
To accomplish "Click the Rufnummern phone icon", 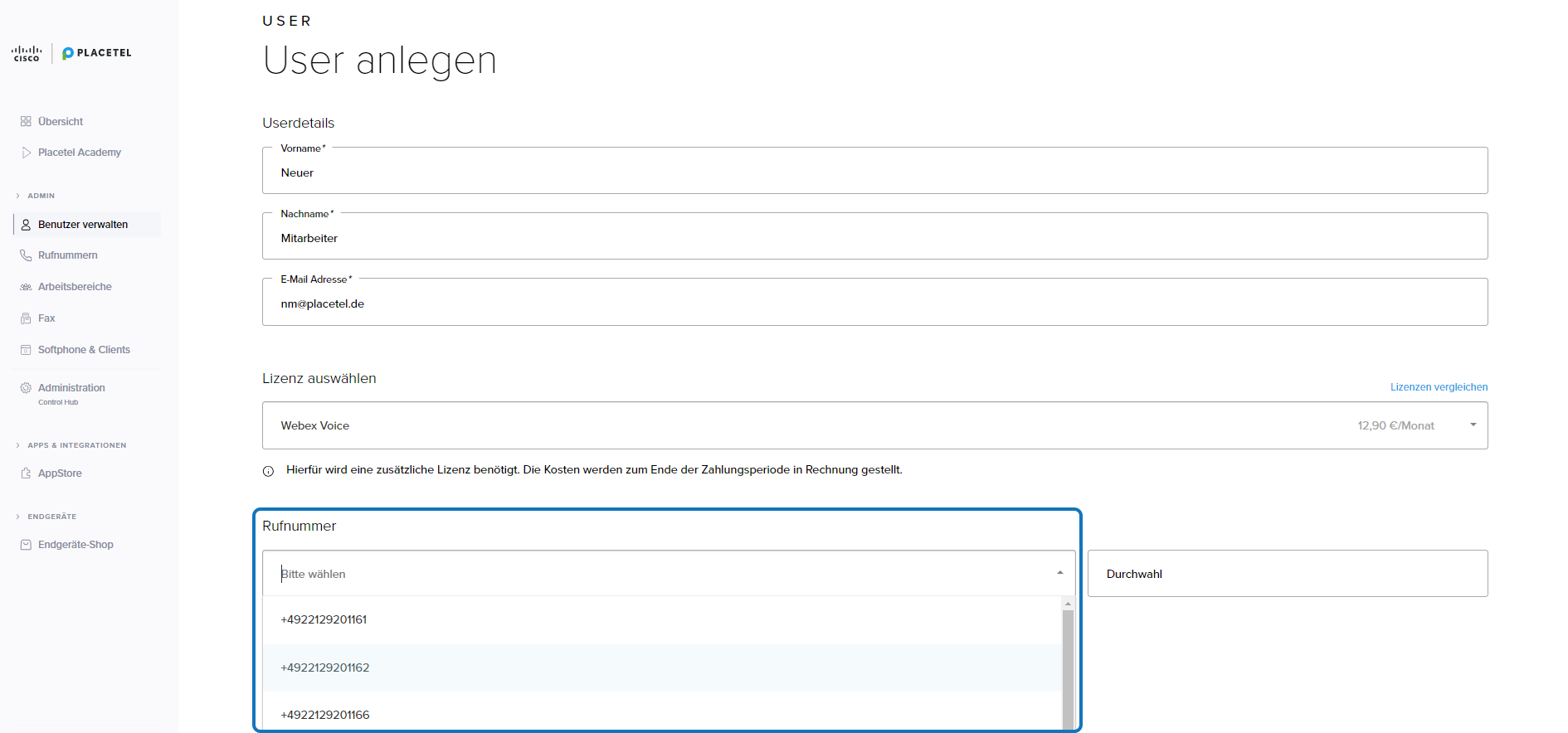I will pos(26,255).
